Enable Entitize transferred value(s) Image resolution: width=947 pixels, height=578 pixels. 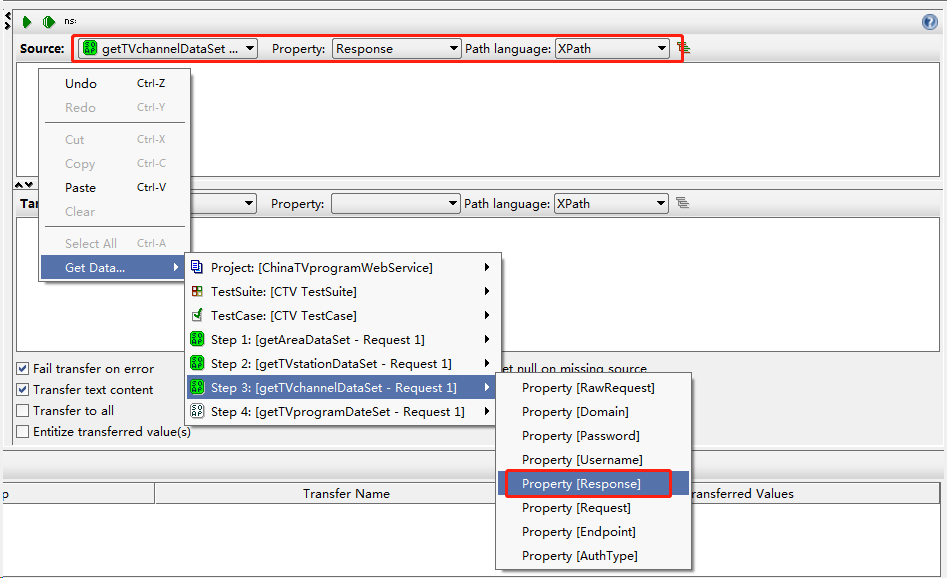(x=23, y=431)
